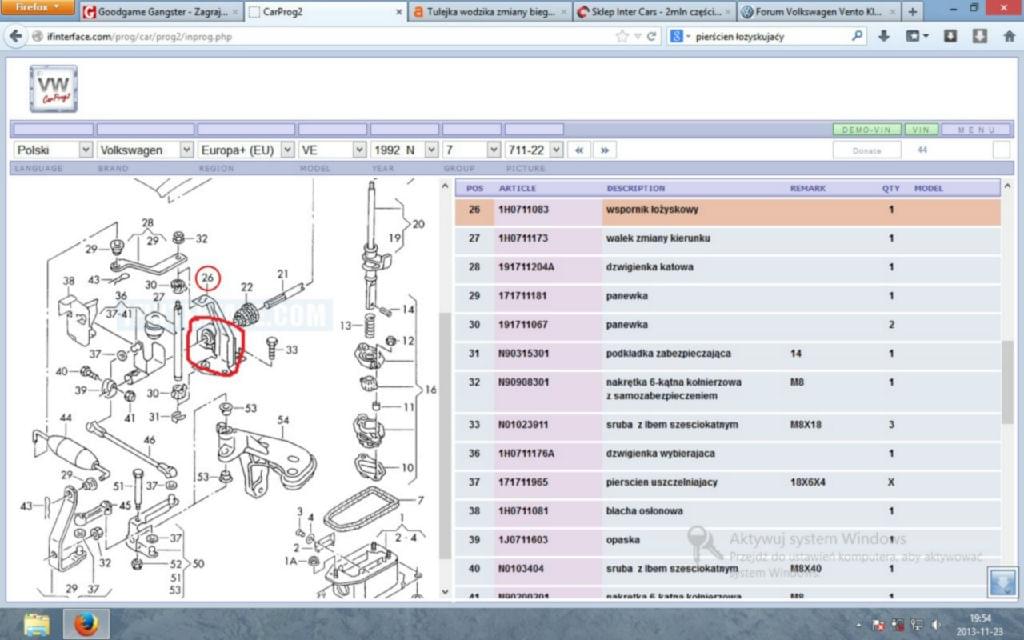Click description 'podkladka zabezpieczająca'

(x=668, y=353)
